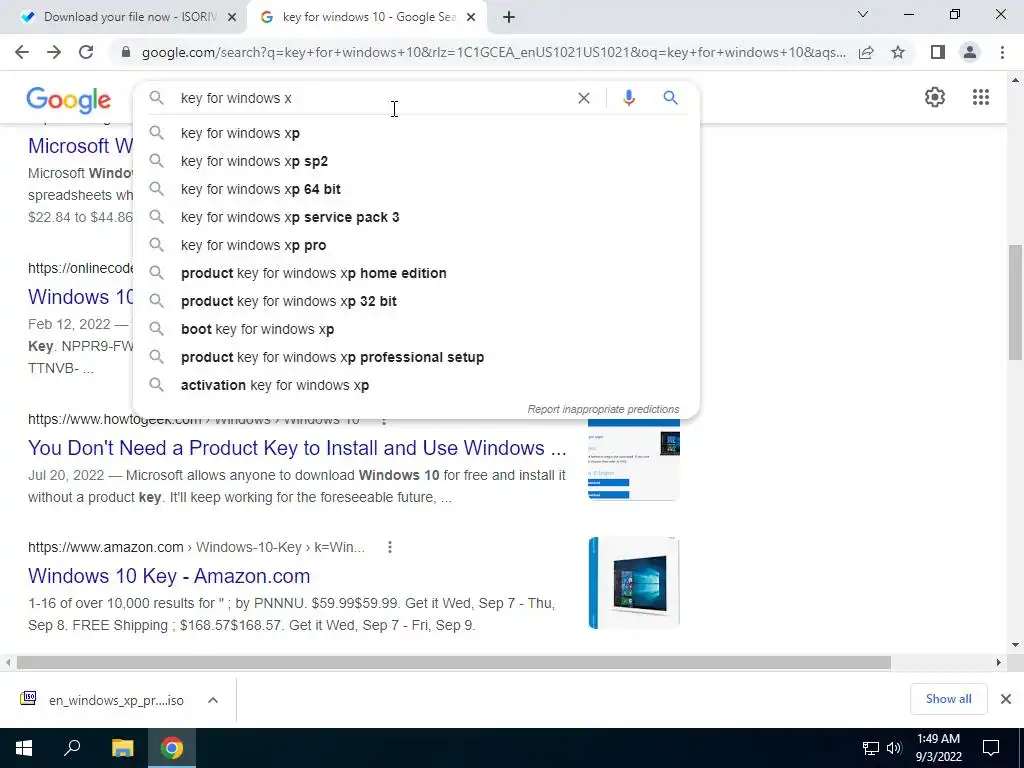Start voice search with the microphone
Screen dimensions: 1024x768
point(629,98)
